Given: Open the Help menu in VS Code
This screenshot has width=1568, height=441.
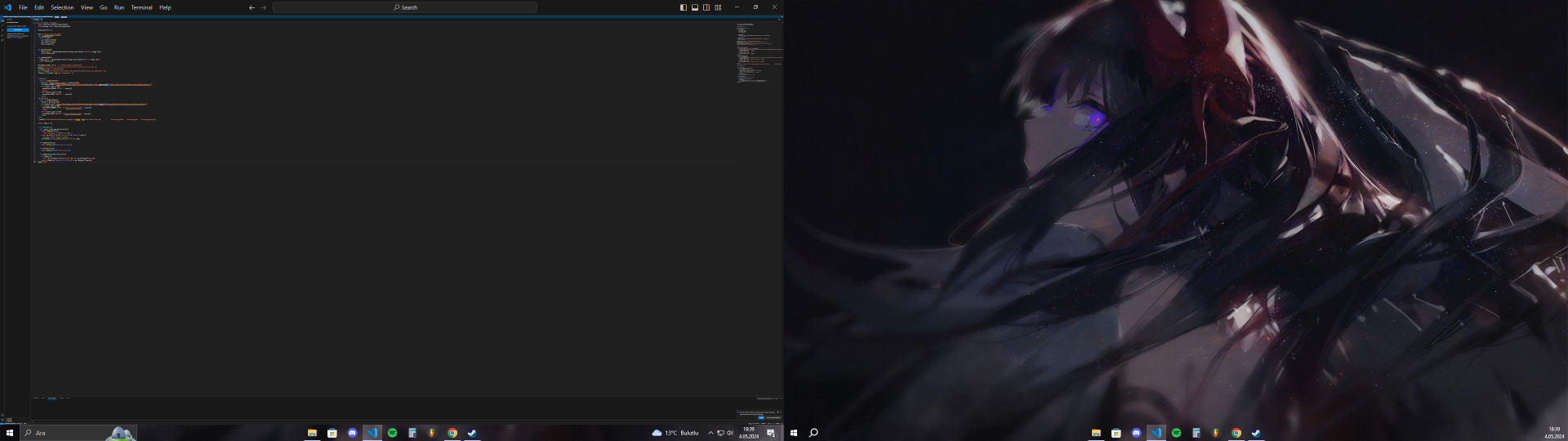Looking at the screenshot, I should (x=165, y=7).
